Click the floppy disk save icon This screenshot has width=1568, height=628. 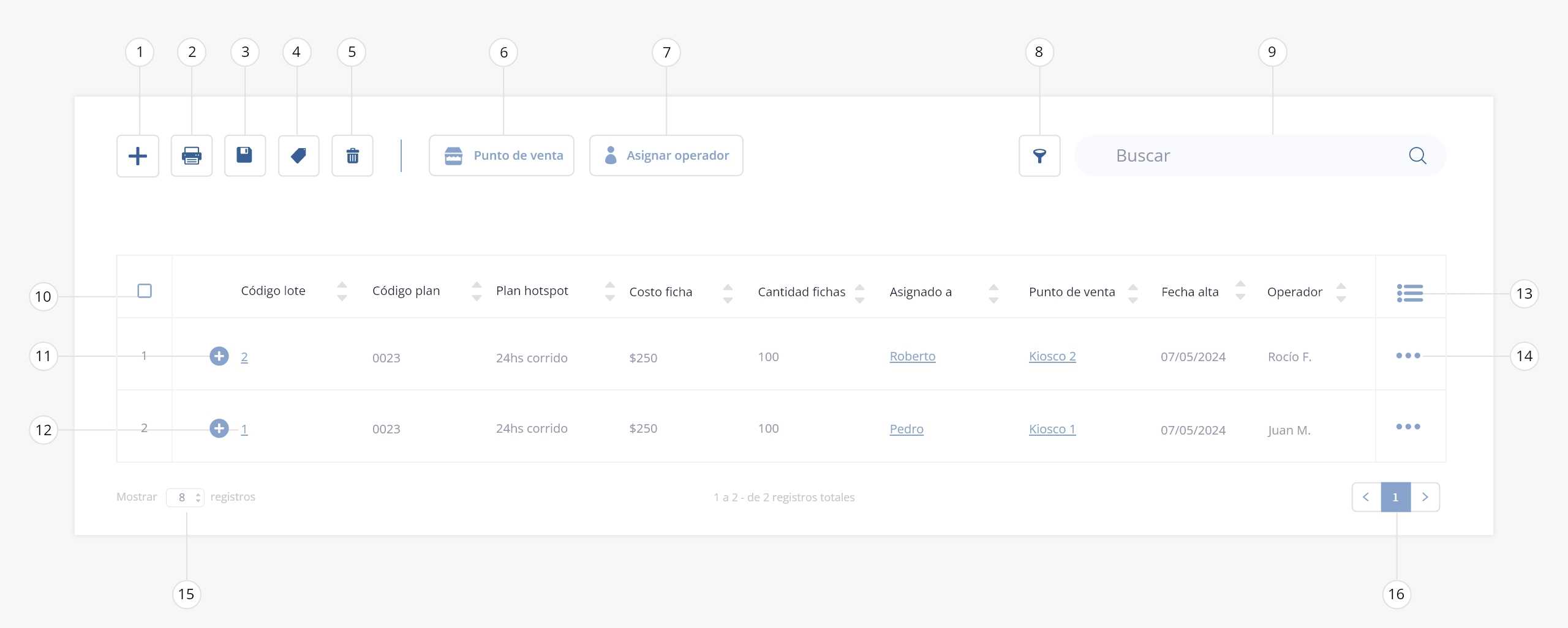pyautogui.click(x=245, y=155)
